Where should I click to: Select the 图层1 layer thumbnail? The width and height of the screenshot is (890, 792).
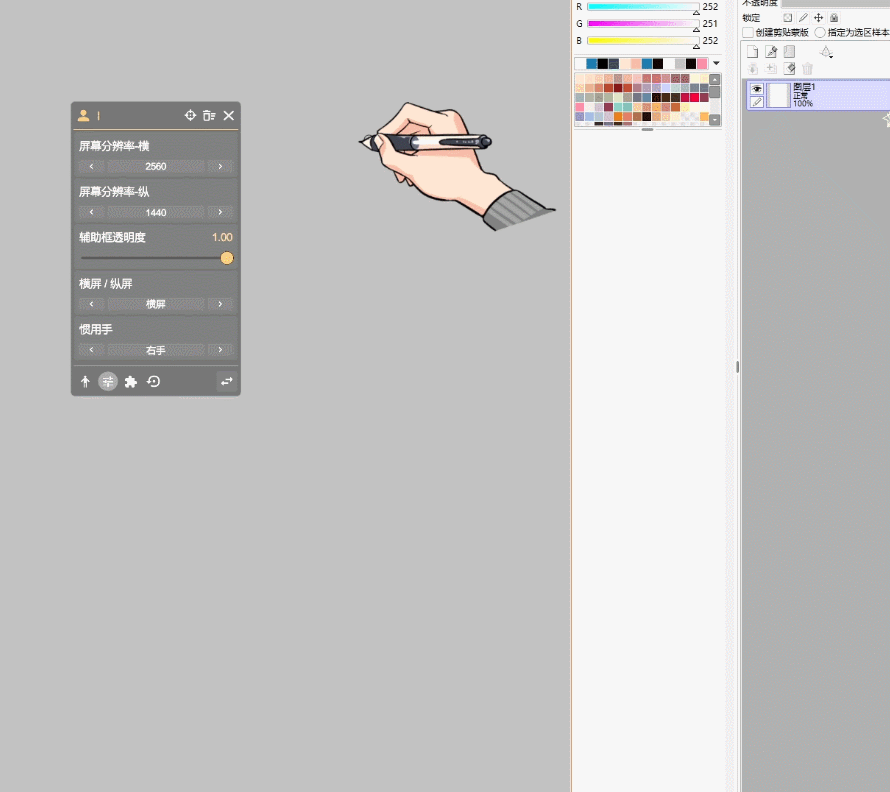point(779,95)
